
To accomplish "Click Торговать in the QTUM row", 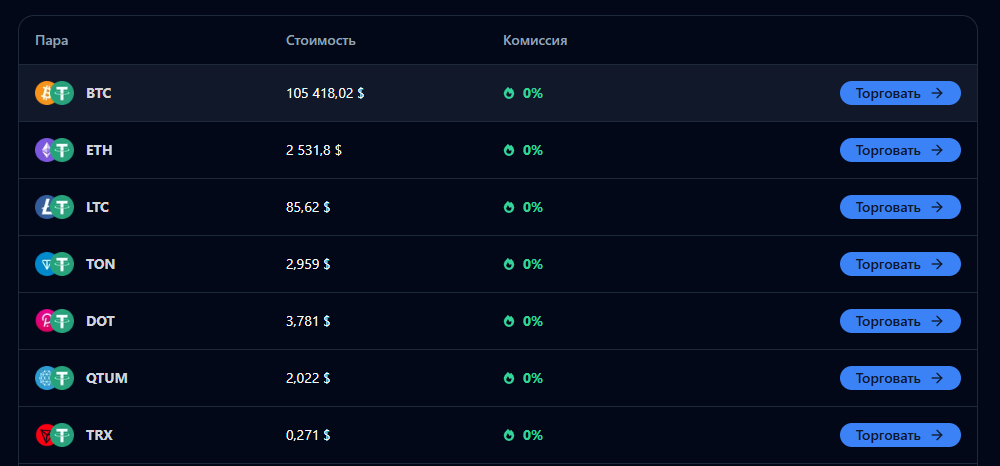I will [900, 378].
